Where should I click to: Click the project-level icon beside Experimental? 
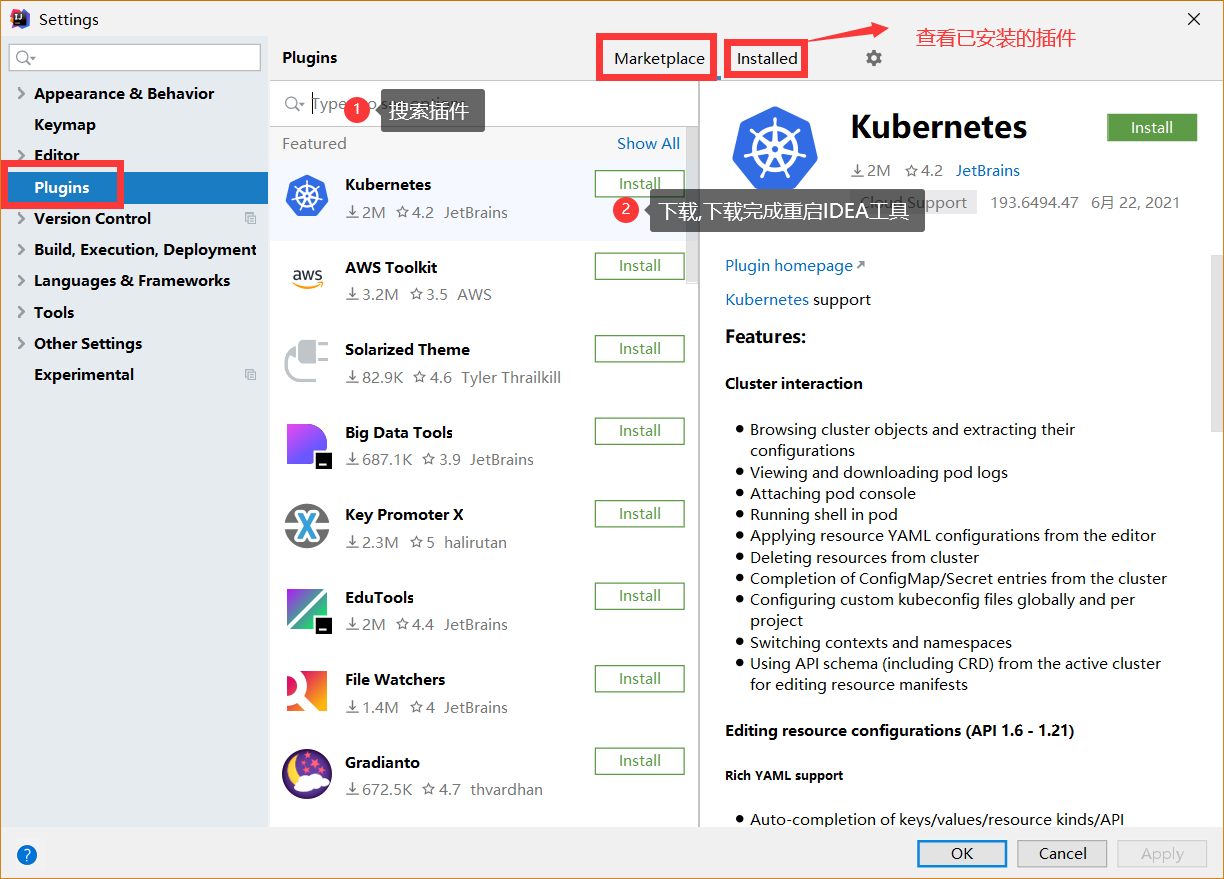(x=250, y=374)
